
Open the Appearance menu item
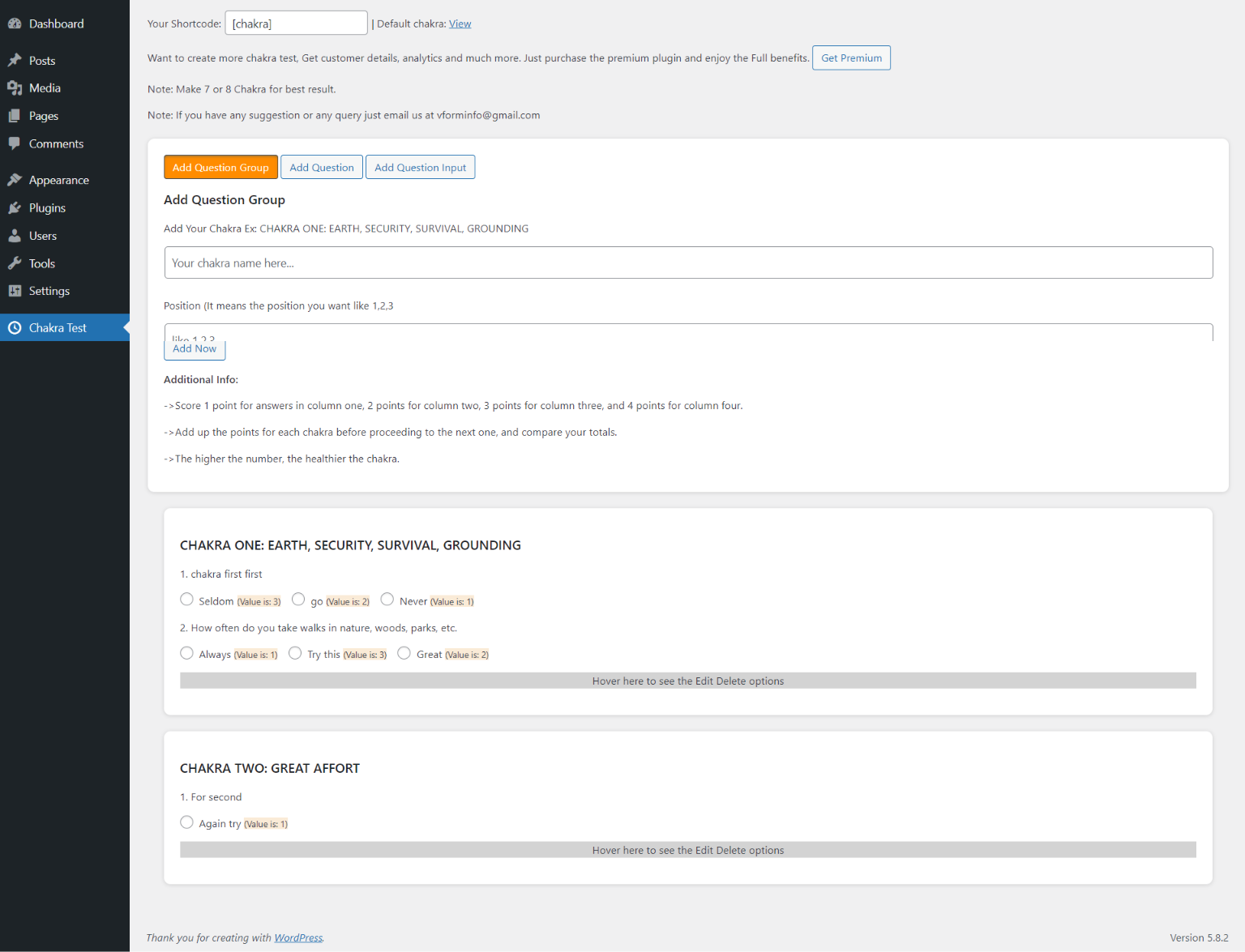(x=65, y=180)
